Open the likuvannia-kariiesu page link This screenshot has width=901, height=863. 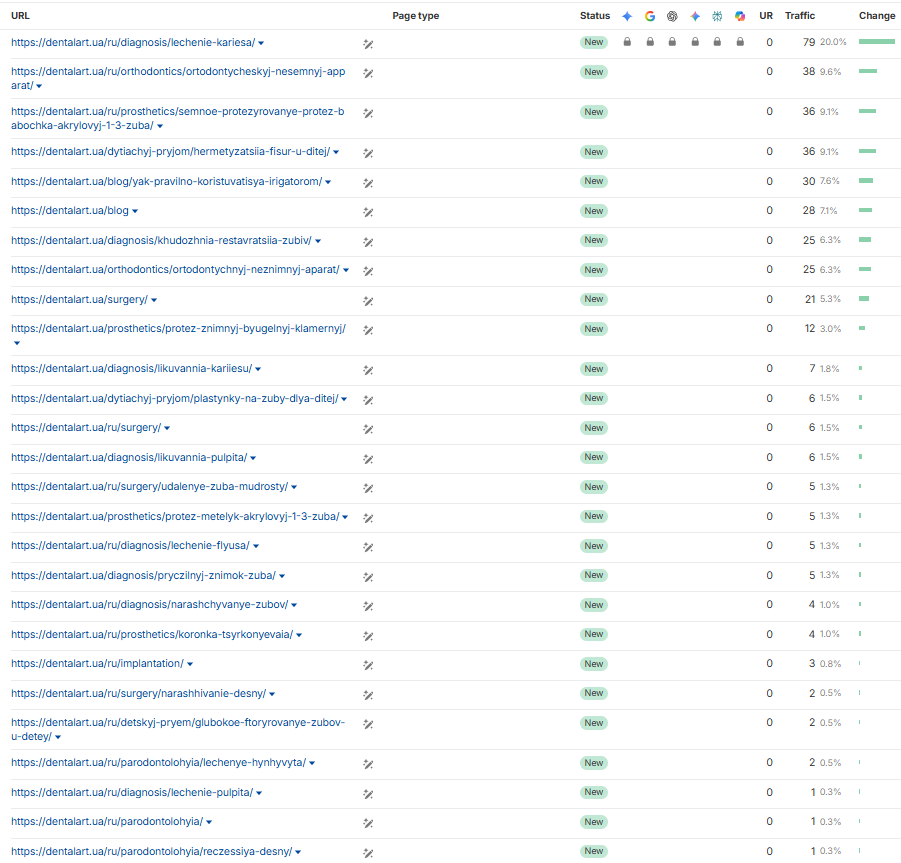click(x=132, y=368)
